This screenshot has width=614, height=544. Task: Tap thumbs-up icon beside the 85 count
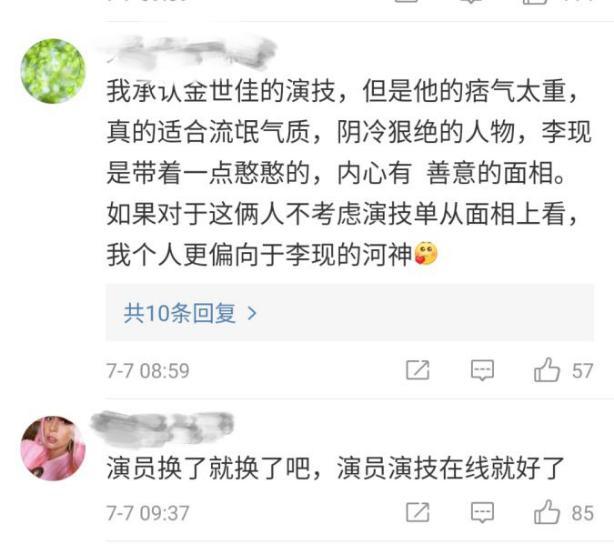(x=547, y=512)
